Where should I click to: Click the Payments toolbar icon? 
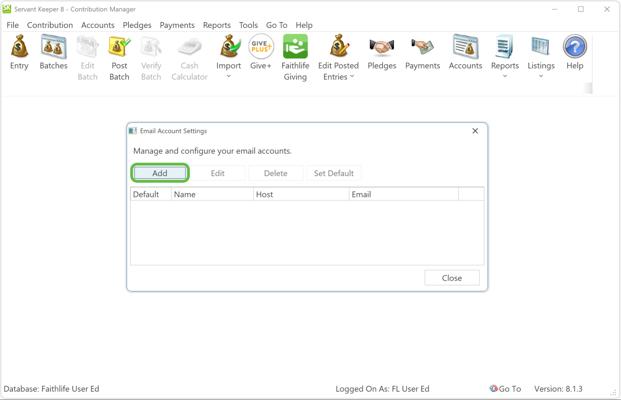pyautogui.click(x=422, y=48)
